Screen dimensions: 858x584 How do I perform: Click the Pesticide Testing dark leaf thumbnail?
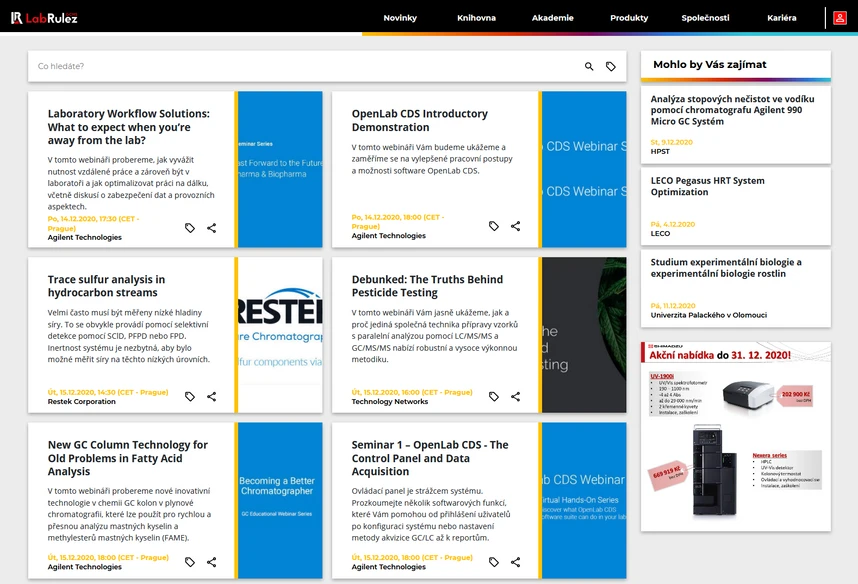click(584, 335)
